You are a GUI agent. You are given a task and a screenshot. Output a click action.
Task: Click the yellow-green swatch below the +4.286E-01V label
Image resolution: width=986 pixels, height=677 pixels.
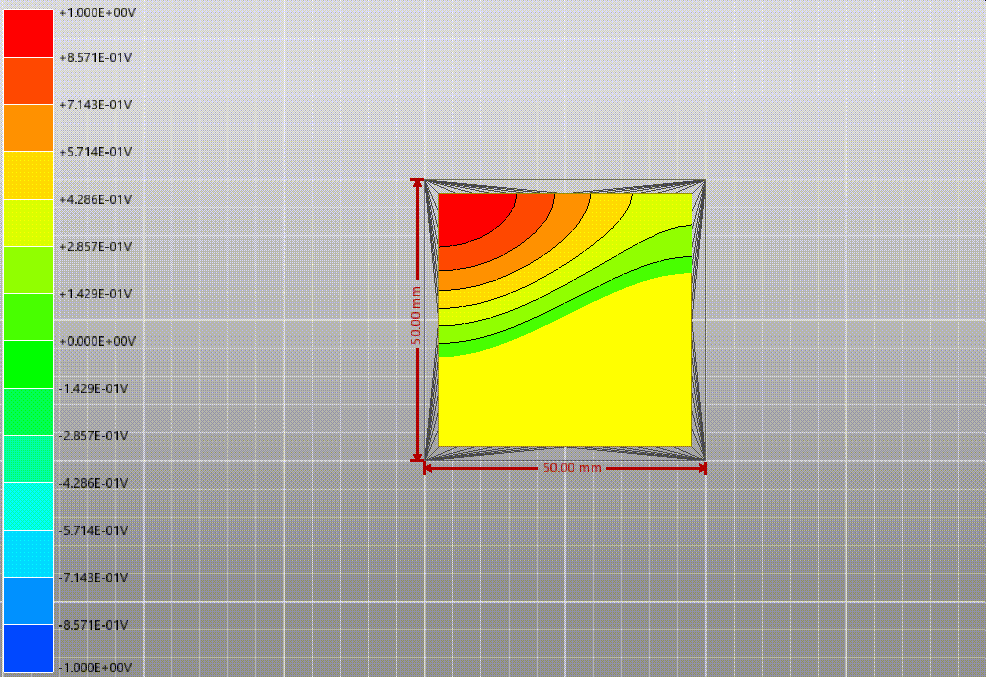click(28, 223)
